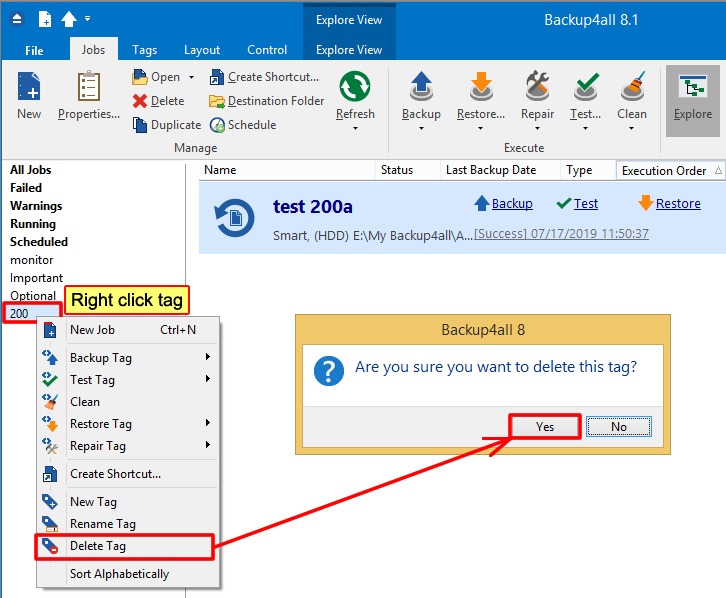Switch to the Layout tab
This screenshot has height=598, width=726.
[202, 50]
